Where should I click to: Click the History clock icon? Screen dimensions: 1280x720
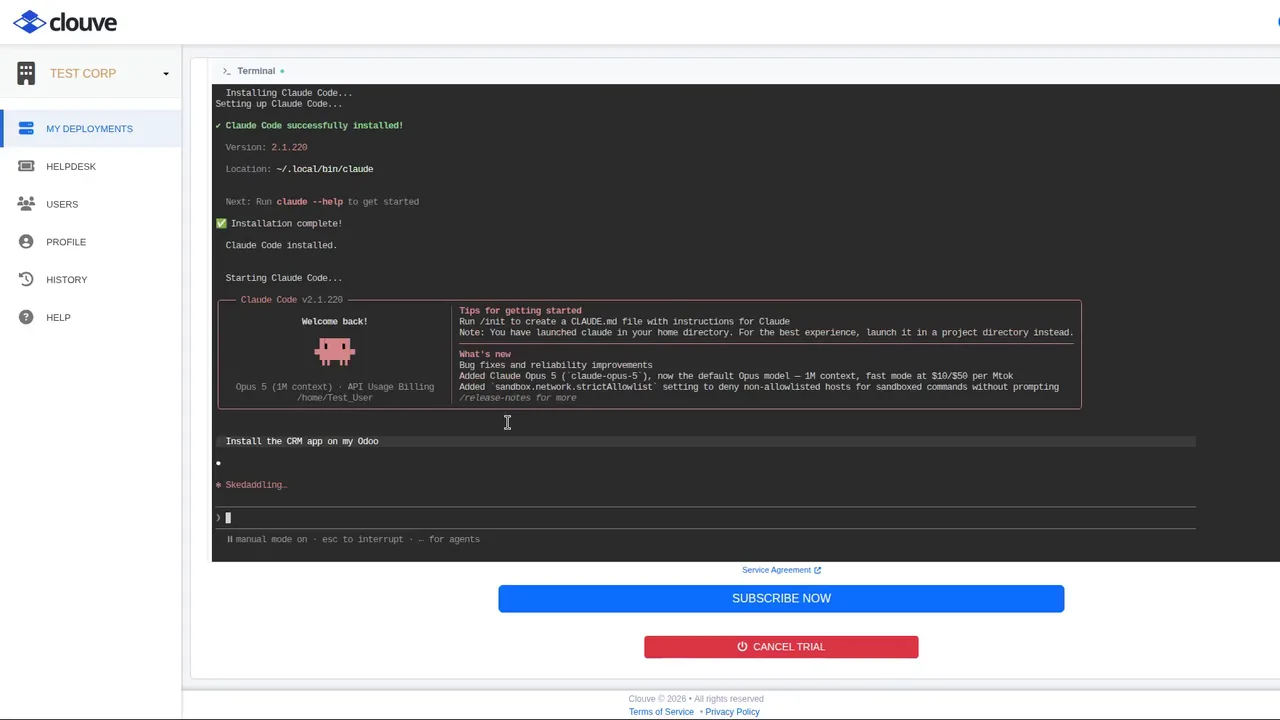tap(26, 279)
